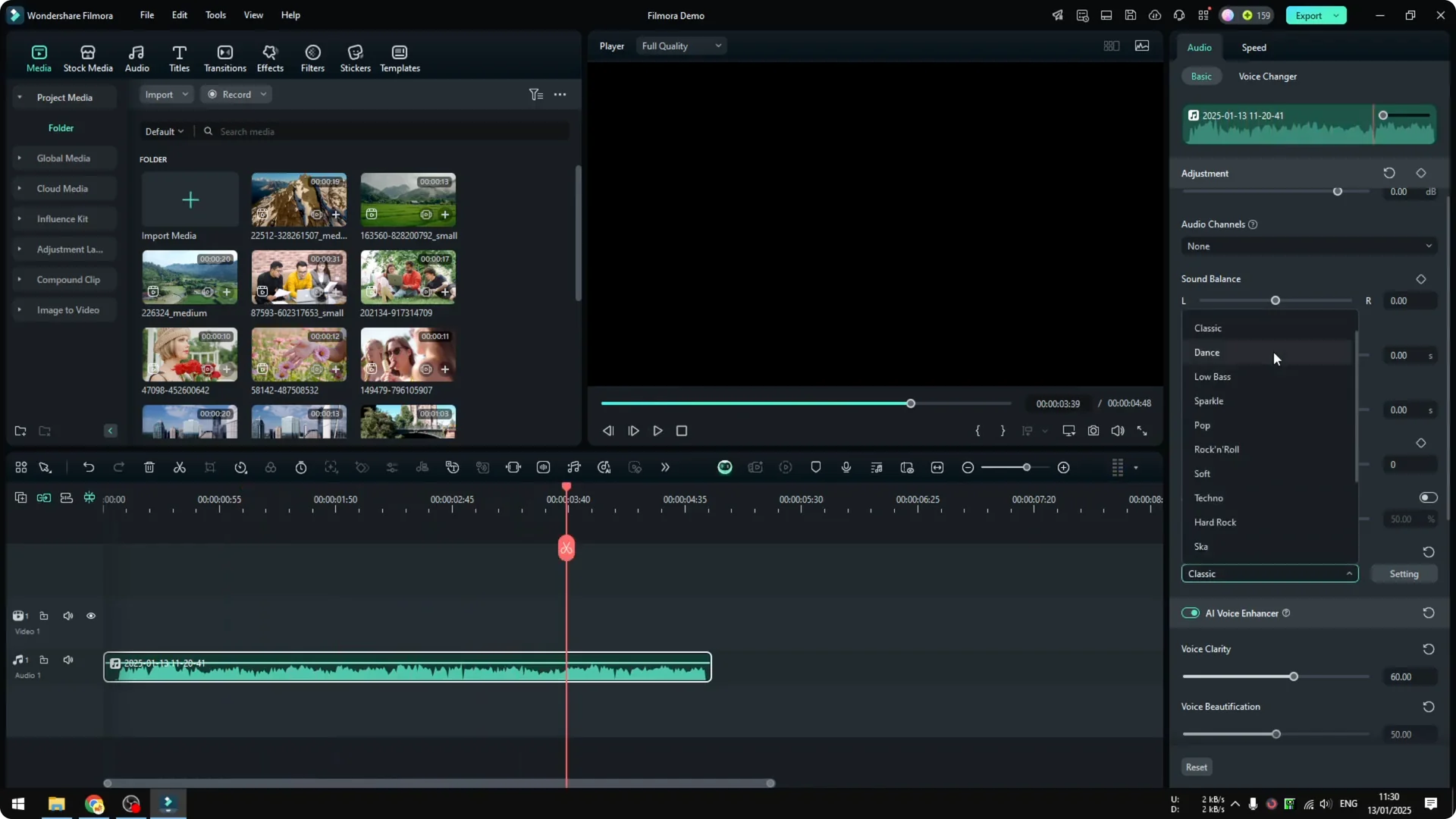Mute the Video 1 track

[x=68, y=616]
